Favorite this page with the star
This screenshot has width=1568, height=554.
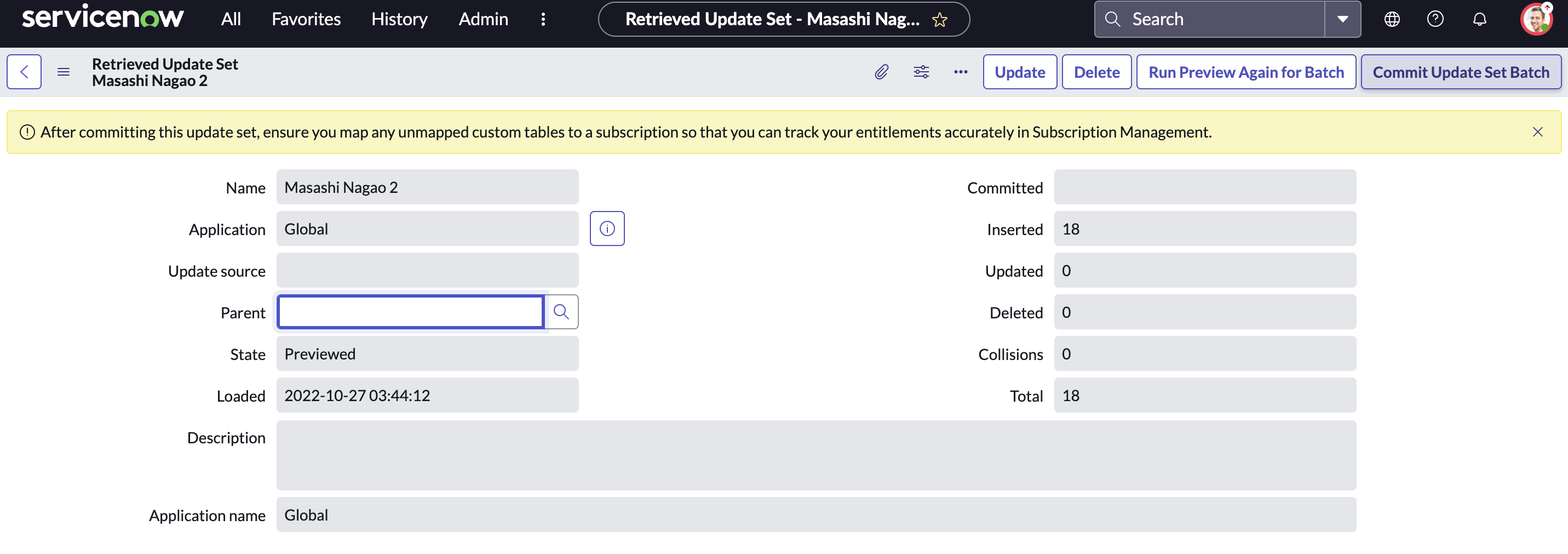[x=940, y=20]
